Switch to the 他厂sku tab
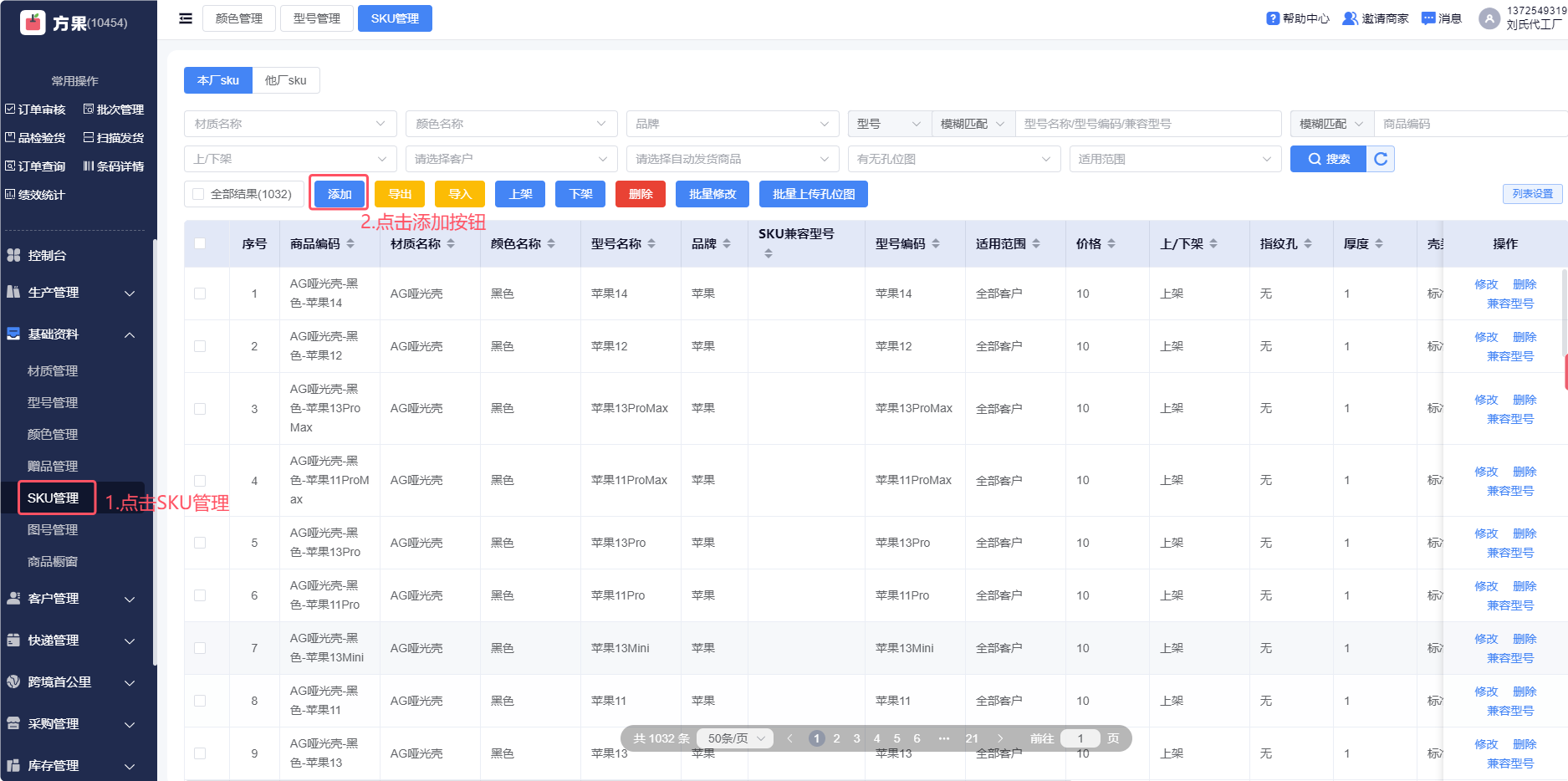Viewport: 1568px width, 781px height. pyautogui.click(x=285, y=80)
